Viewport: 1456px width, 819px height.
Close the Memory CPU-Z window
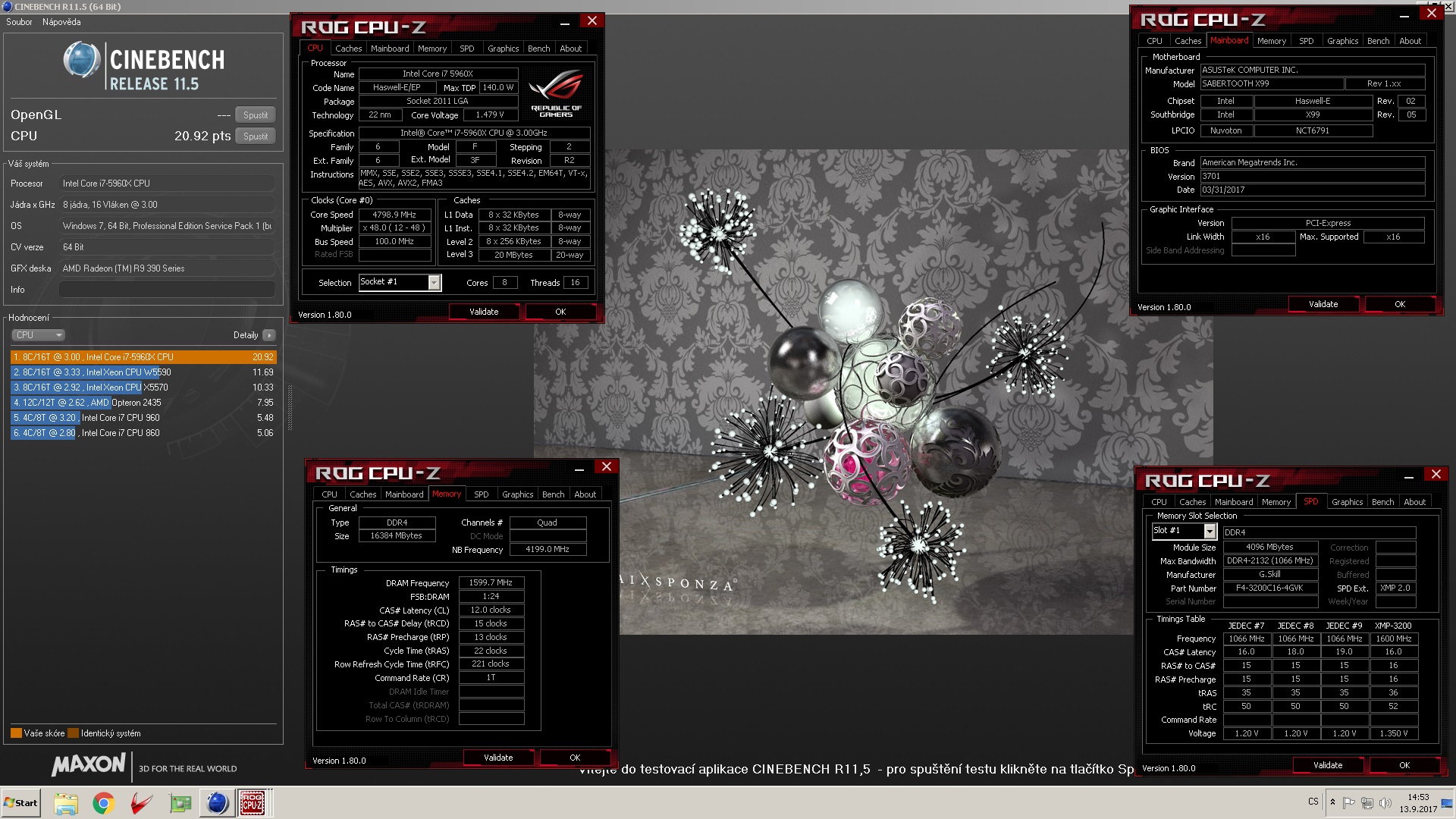coord(607,467)
